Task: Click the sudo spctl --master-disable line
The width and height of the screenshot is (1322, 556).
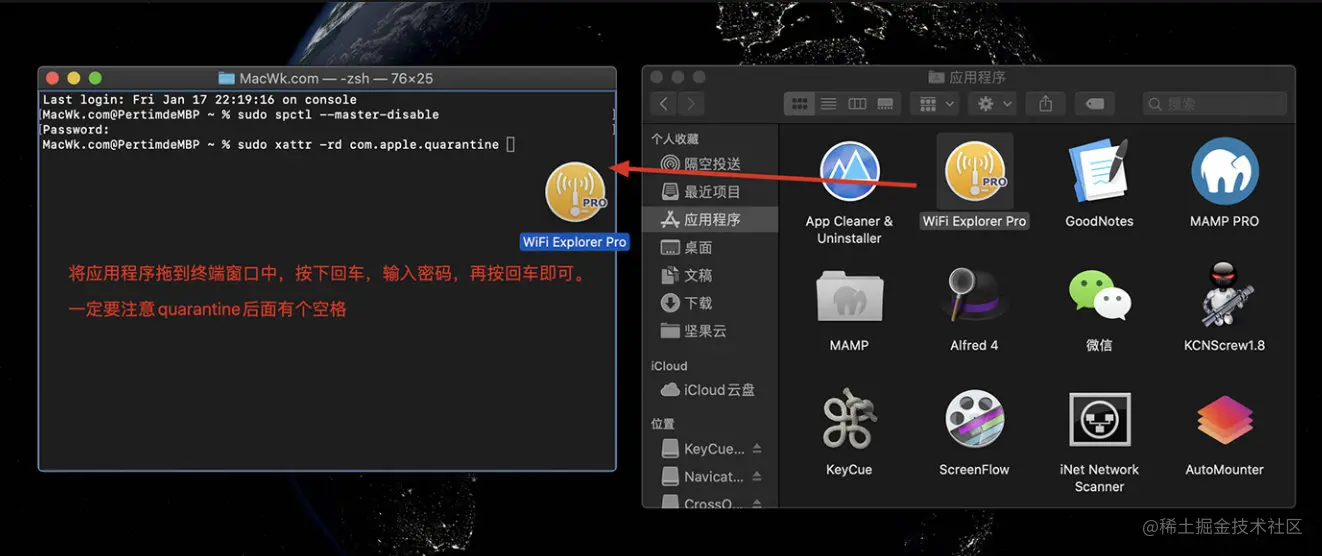Action: (240, 115)
